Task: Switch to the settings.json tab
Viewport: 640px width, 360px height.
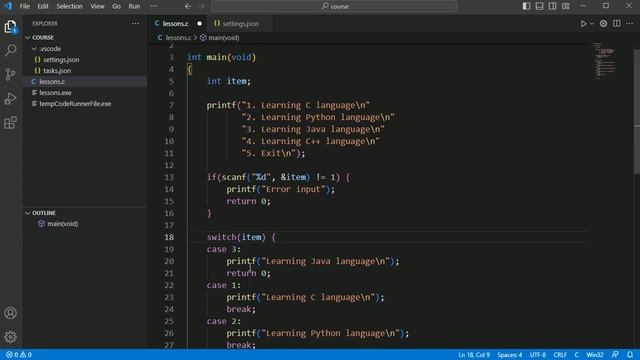Action: (x=240, y=24)
